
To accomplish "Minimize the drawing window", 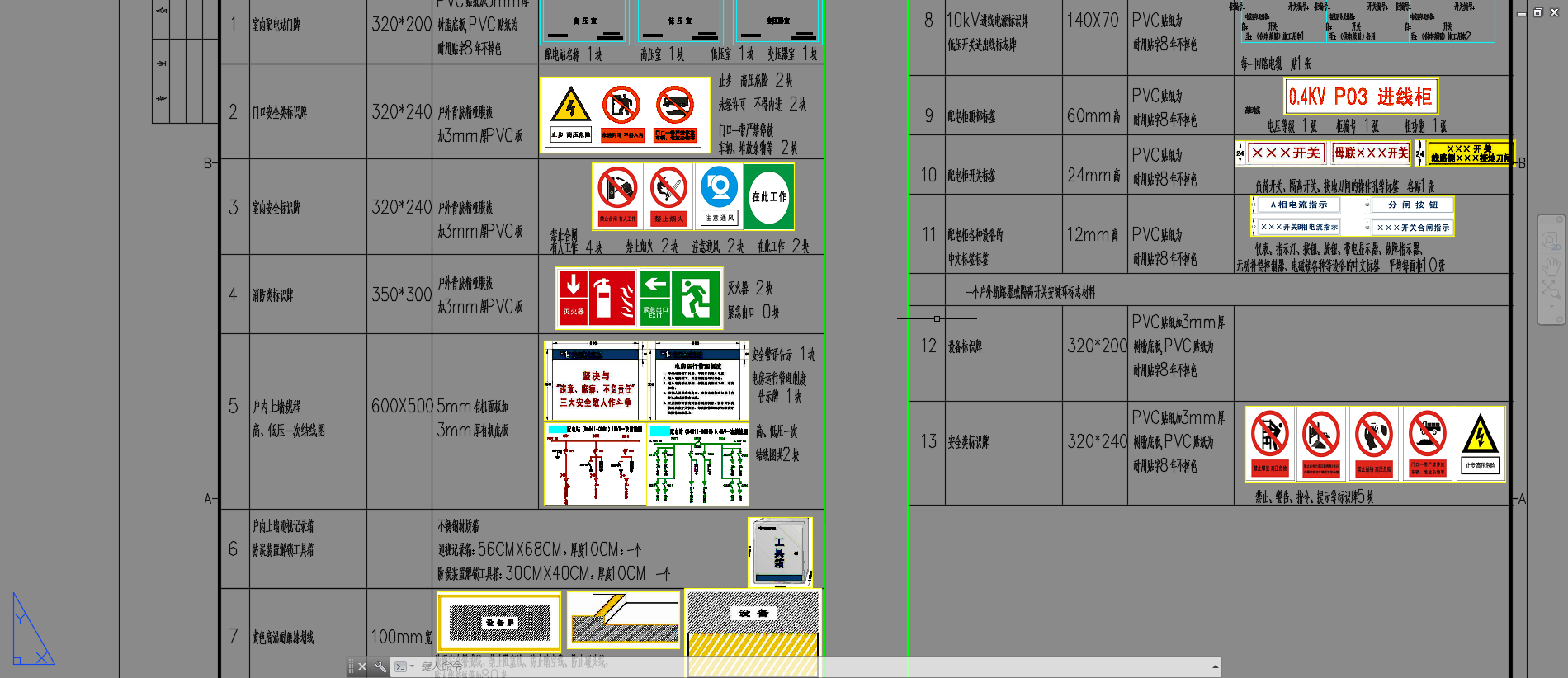I will tap(1522, 12).
